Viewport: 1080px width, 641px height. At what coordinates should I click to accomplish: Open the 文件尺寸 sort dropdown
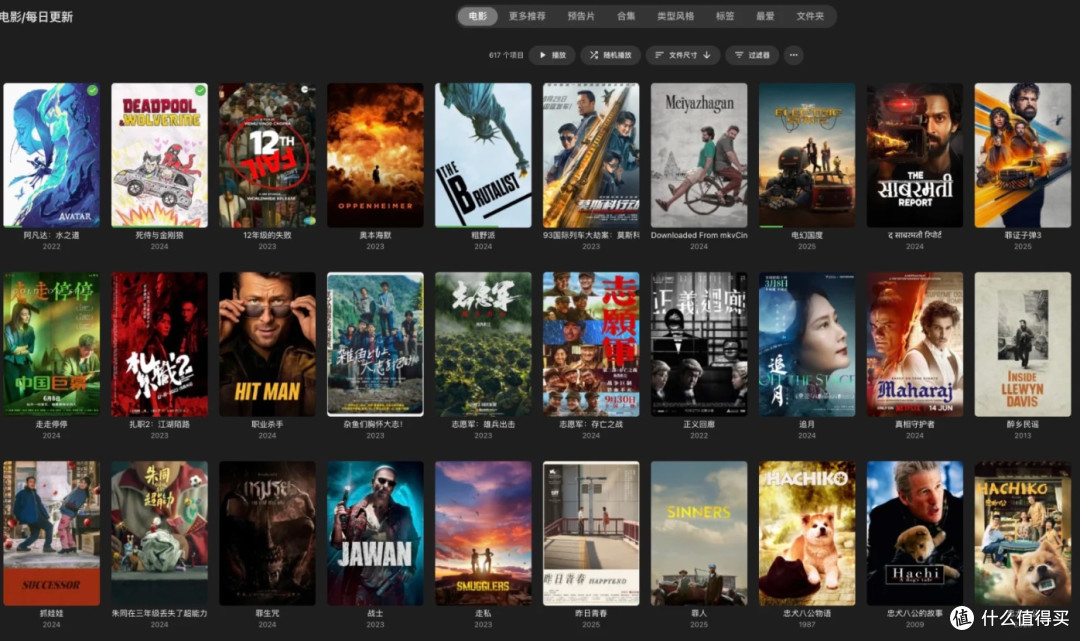click(683, 55)
